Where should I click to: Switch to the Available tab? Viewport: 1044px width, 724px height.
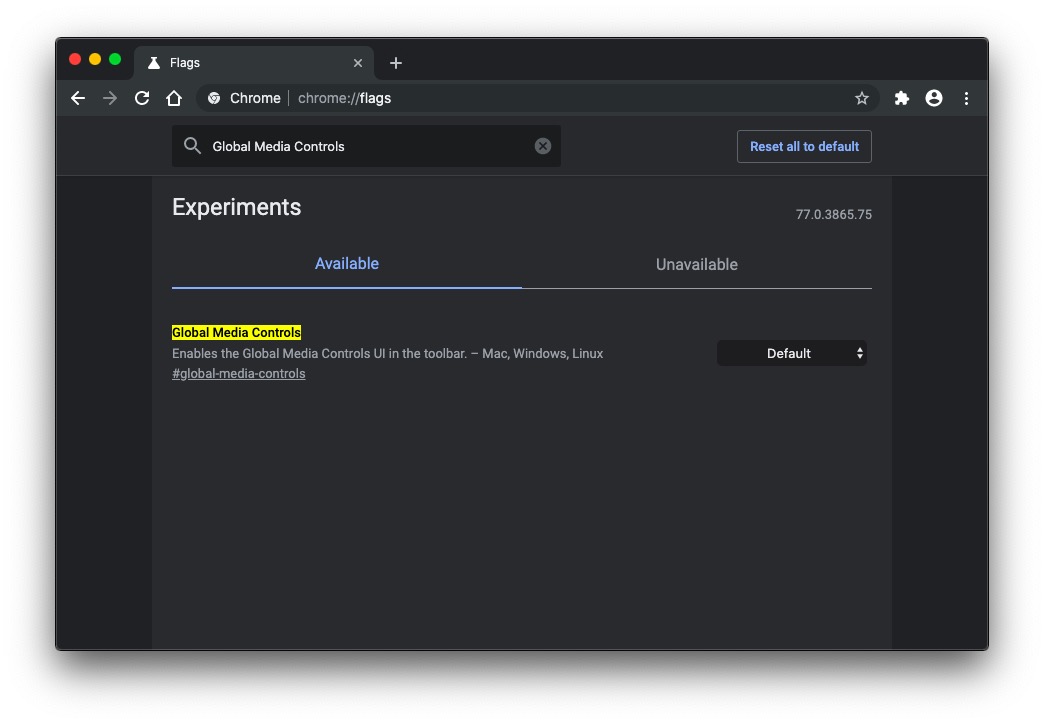coord(346,264)
